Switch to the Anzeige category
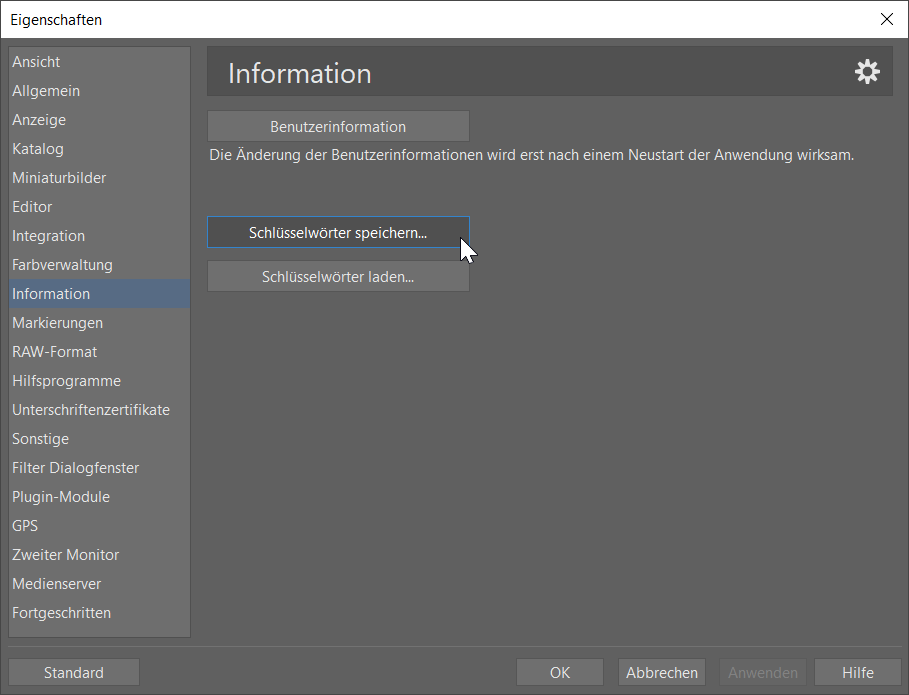The image size is (909, 695). pyautogui.click(x=39, y=120)
